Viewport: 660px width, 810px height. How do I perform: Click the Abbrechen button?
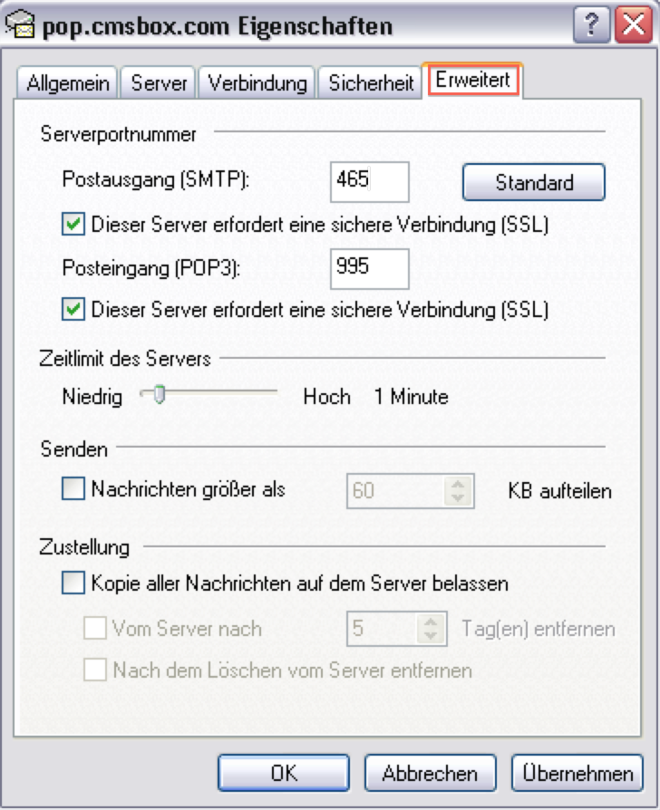tap(429, 773)
